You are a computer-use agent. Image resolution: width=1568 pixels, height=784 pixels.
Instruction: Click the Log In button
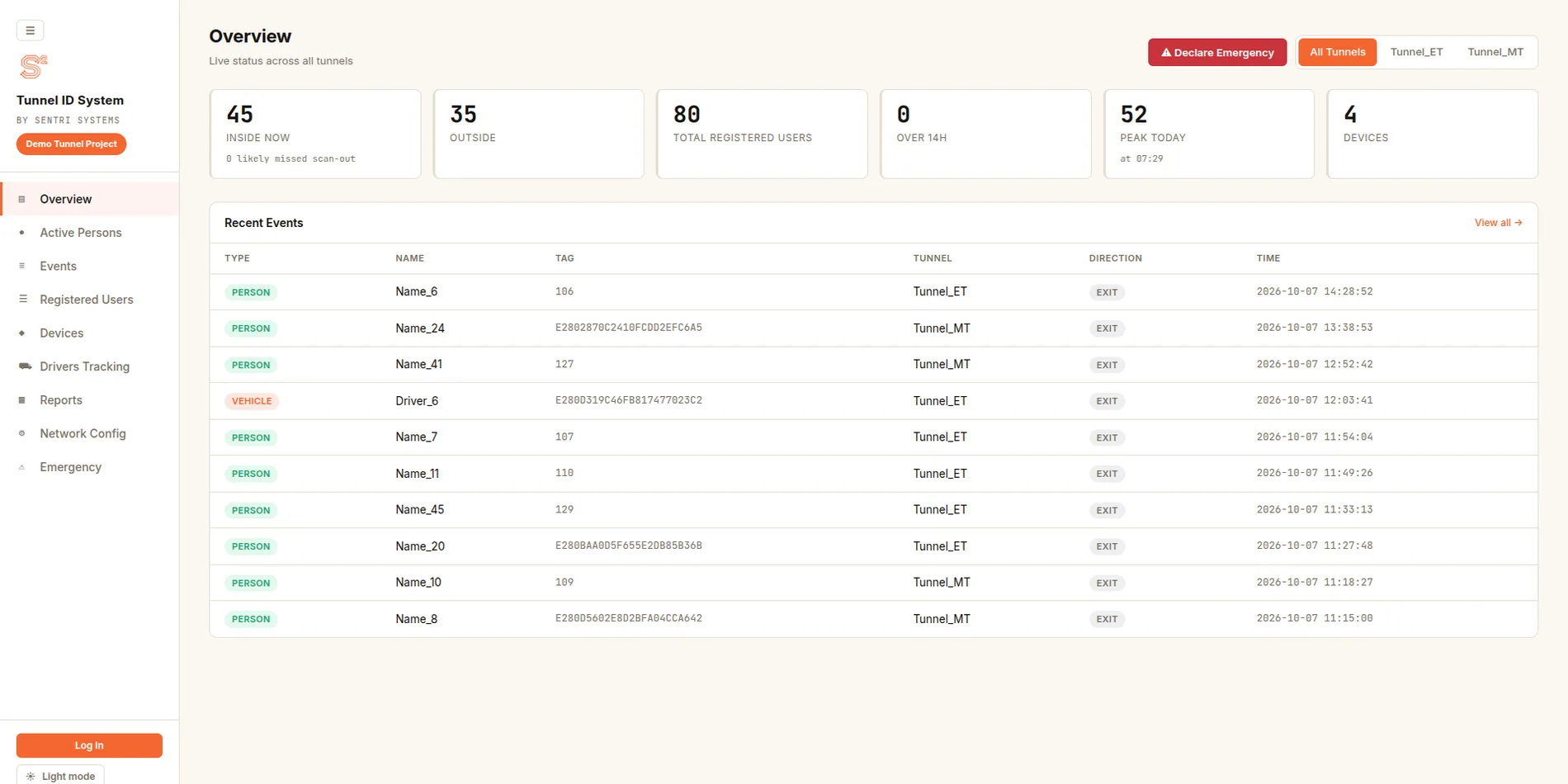pyautogui.click(x=89, y=745)
